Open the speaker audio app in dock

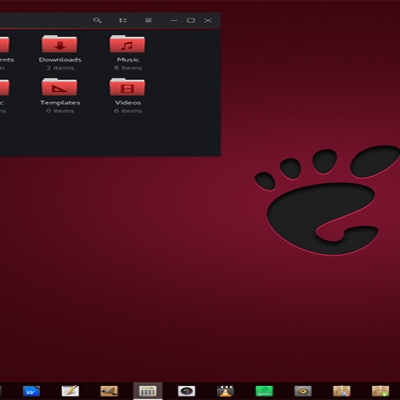coord(303,391)
